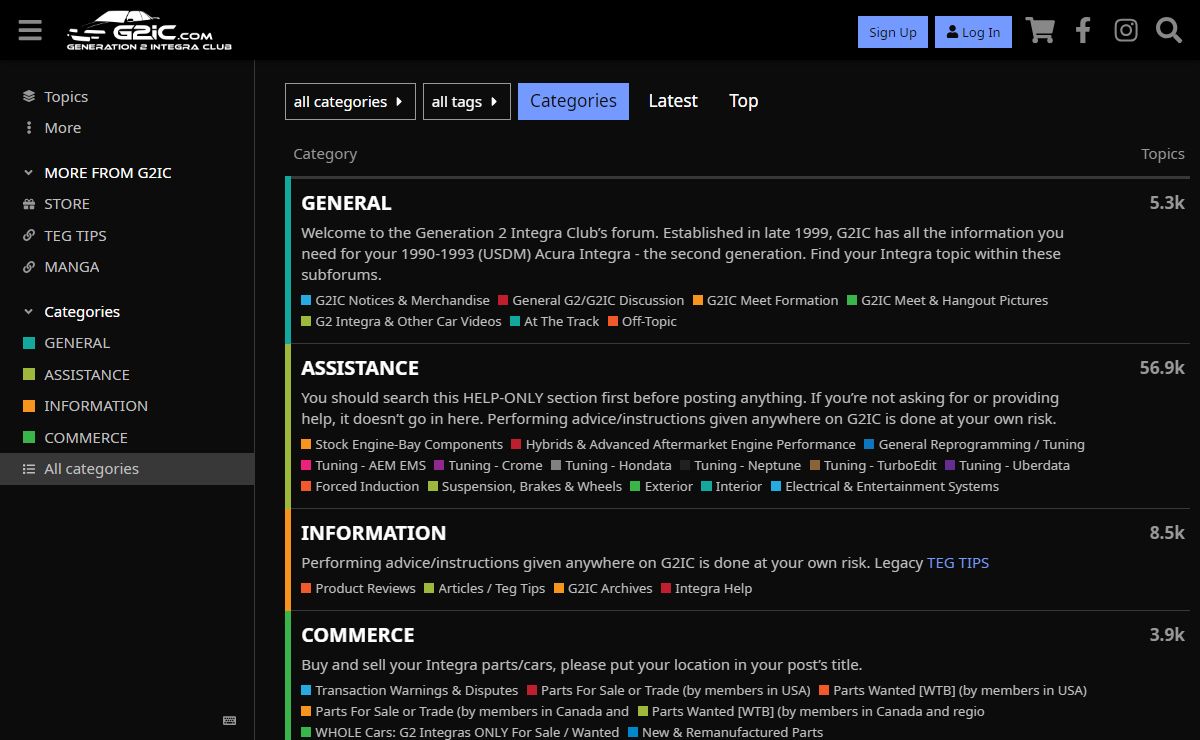Open G2IC Notices & Merchandise subcategory
1200x740 pixels.
click(396, 300)
